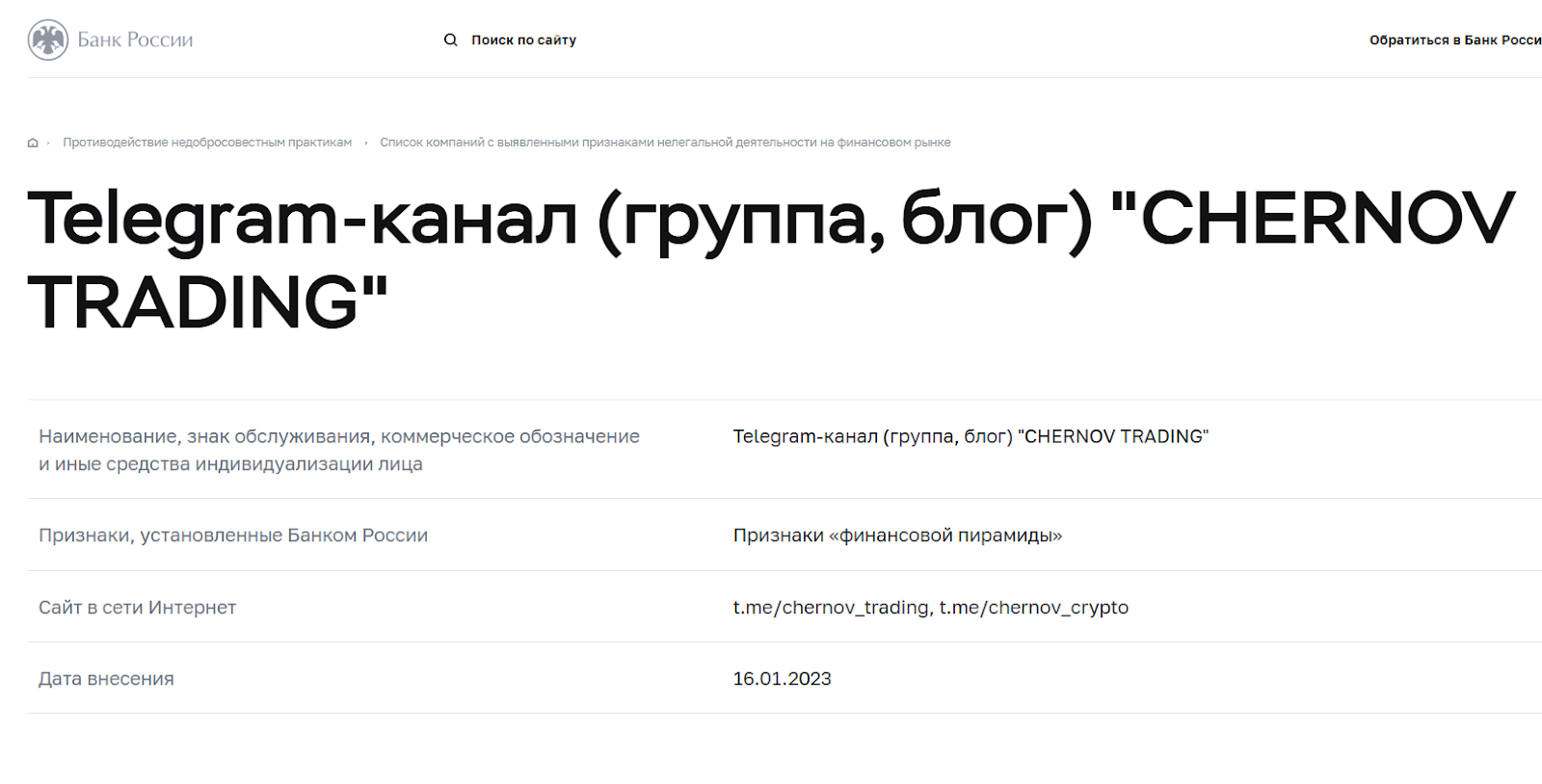
Task: Click the date value "16.01.2023"
Action: point(782,679)
